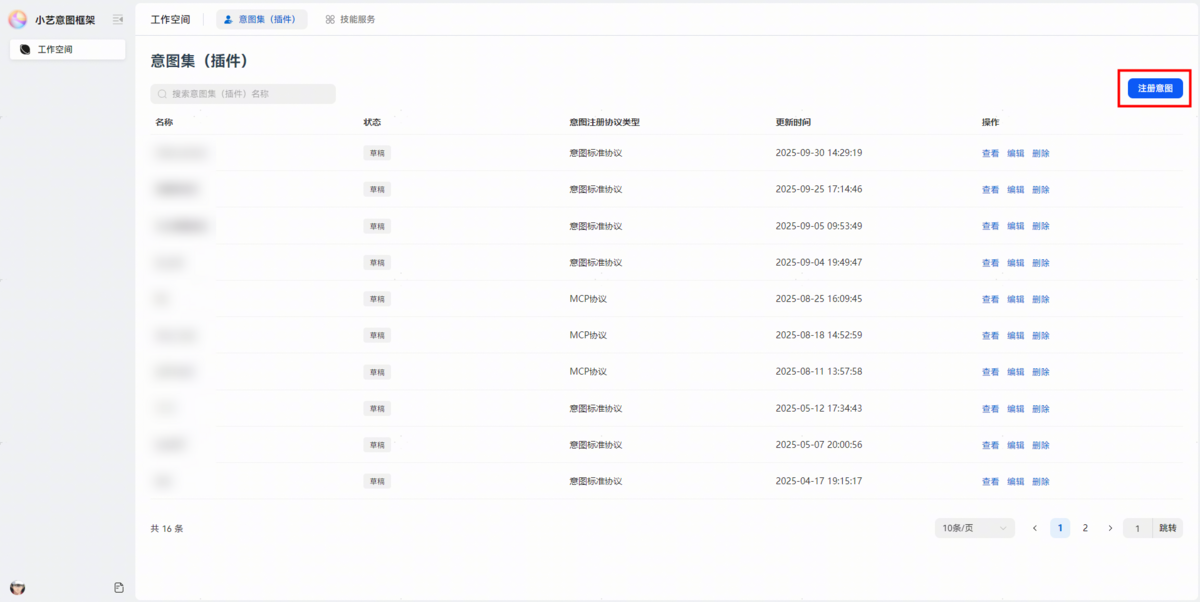View the entry updated 2025-09-30 14:29:19
Image resolution: width=1200 pixels, height=602 pixels.
[990, 153]
